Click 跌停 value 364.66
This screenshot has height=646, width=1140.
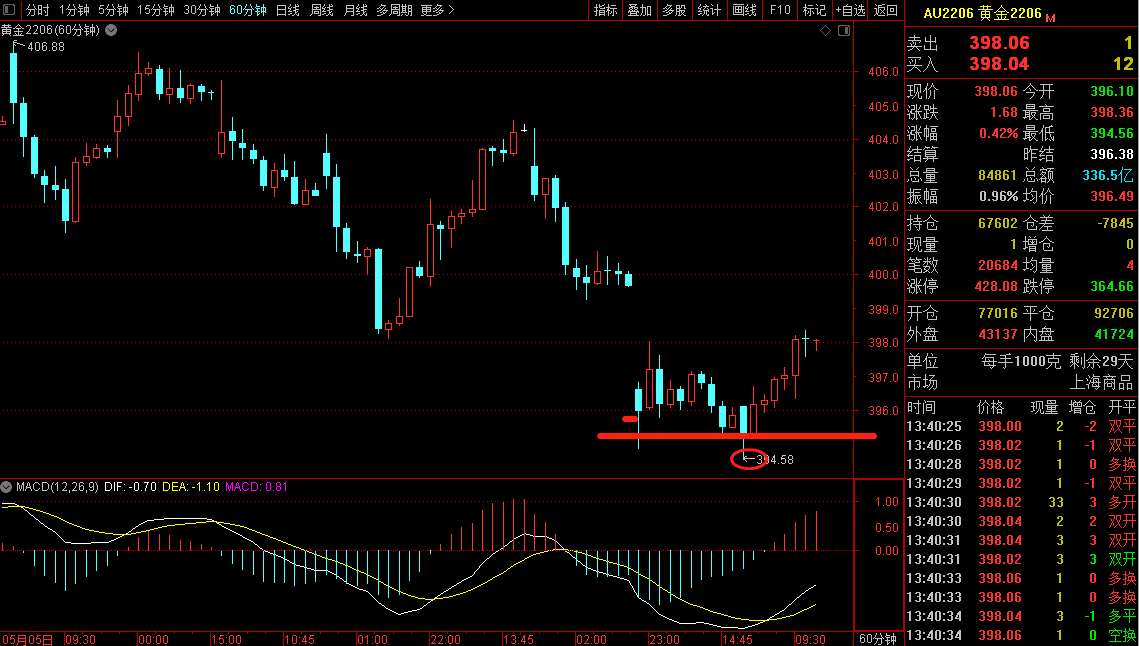(1112, 287)
